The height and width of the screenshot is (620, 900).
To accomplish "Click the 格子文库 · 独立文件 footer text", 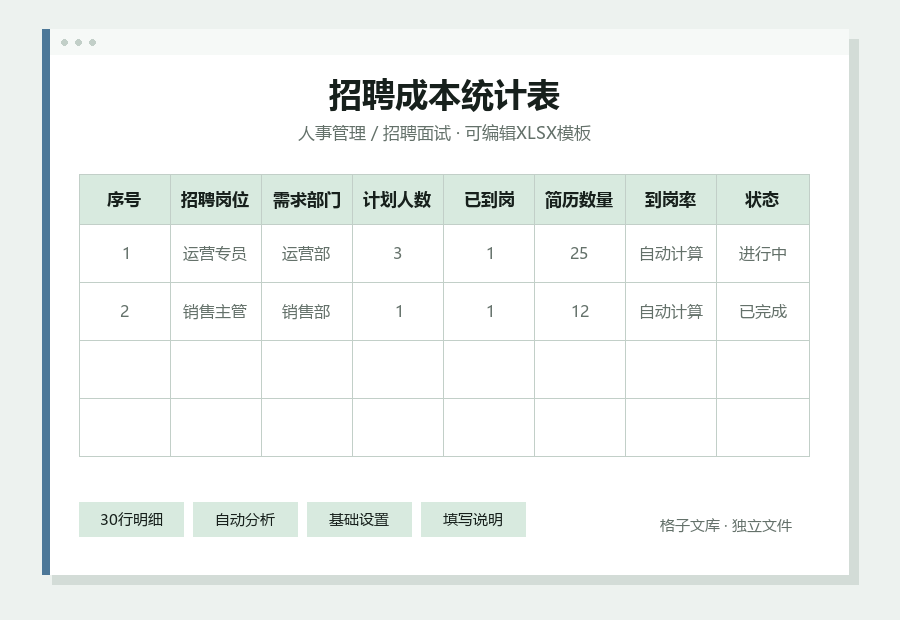I will click(x=726, y=525).
